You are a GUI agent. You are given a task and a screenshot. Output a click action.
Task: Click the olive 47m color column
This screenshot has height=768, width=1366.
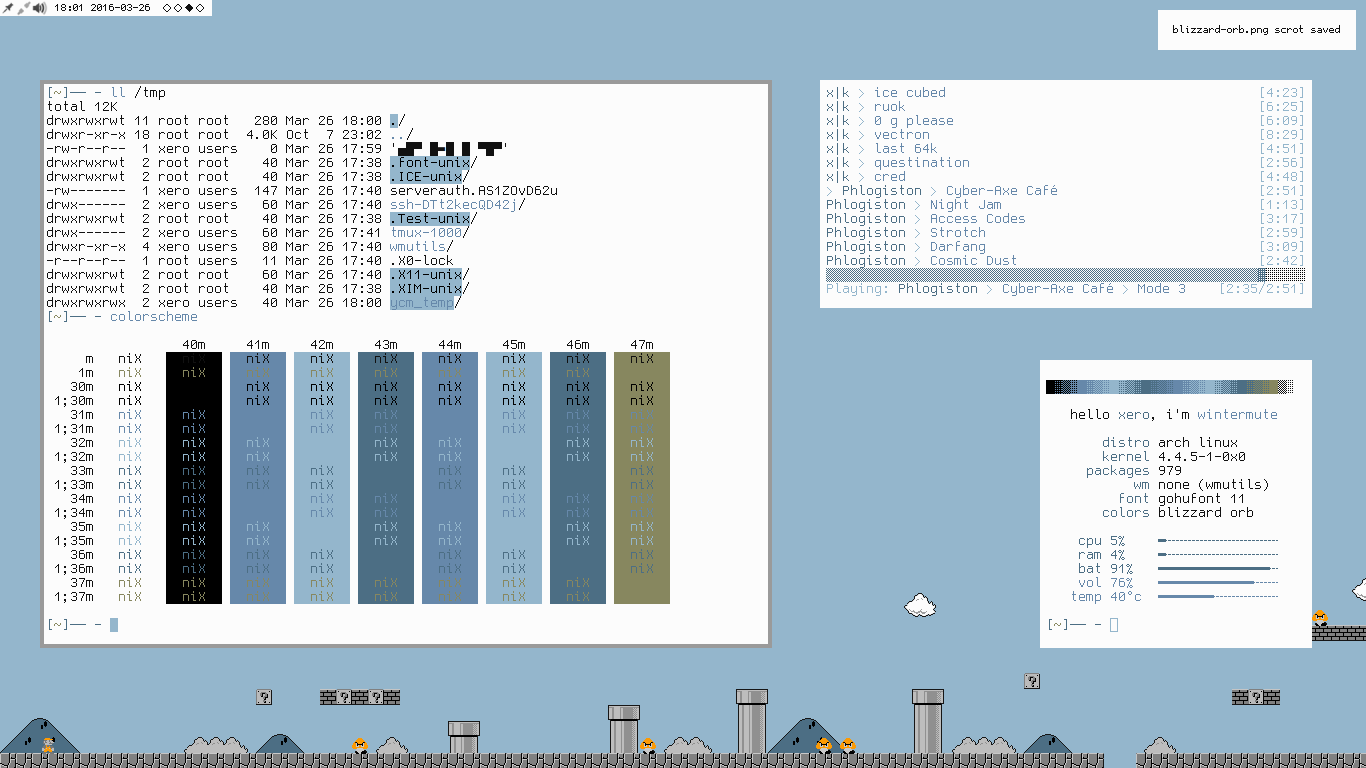click(x=642, y=478)
